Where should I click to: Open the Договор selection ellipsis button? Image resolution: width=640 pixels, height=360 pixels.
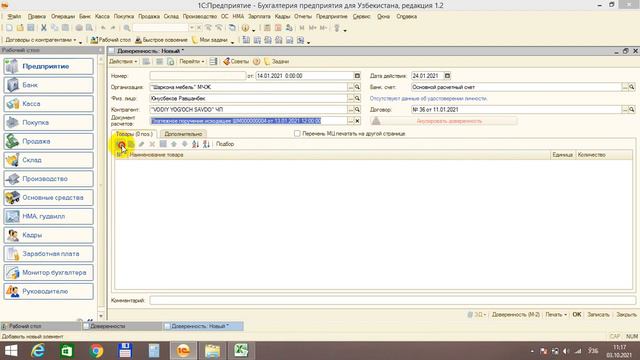click(625, 109)
